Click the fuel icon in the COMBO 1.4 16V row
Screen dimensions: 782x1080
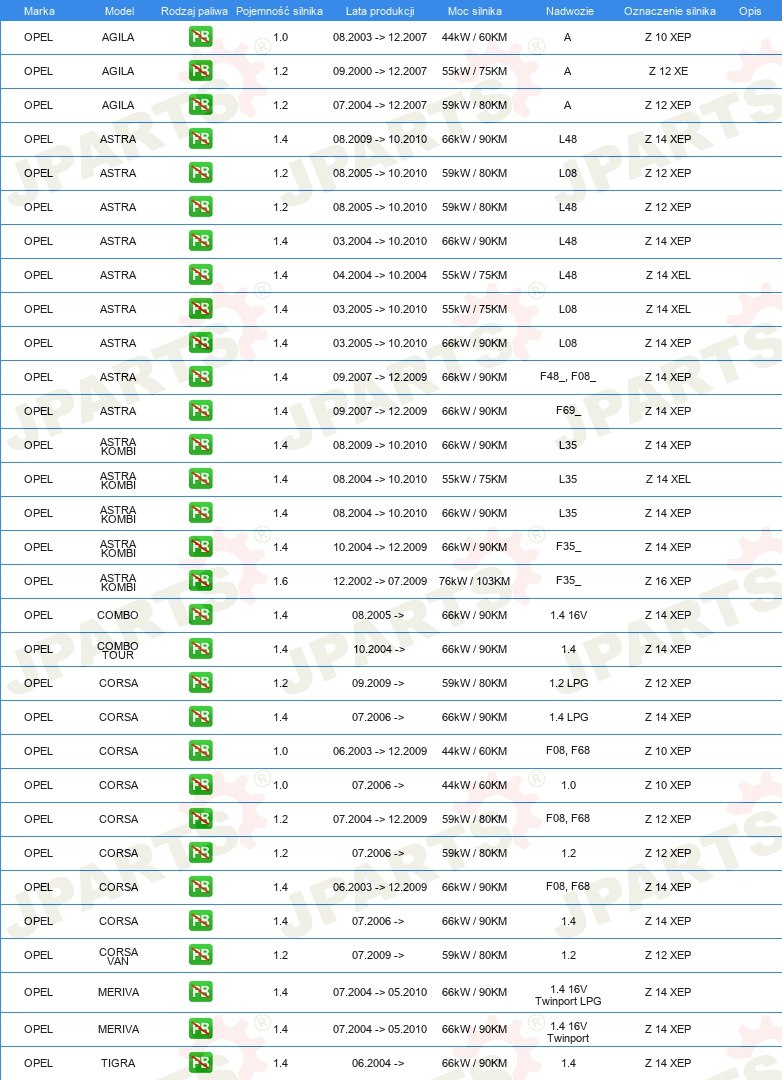tap(200, 614)
